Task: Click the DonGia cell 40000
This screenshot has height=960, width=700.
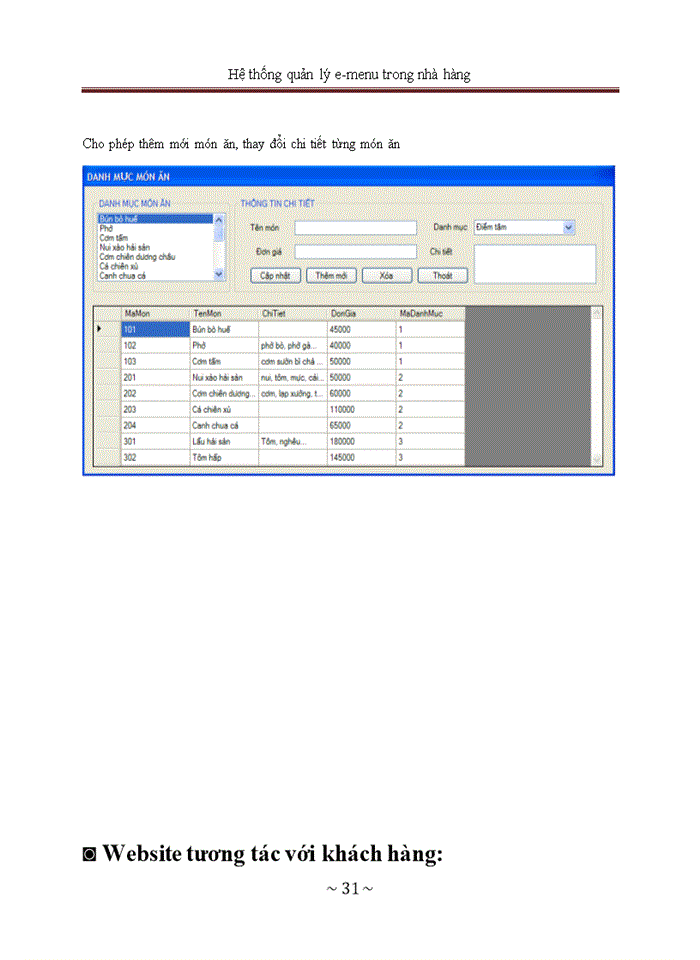Action: [361, 345]
